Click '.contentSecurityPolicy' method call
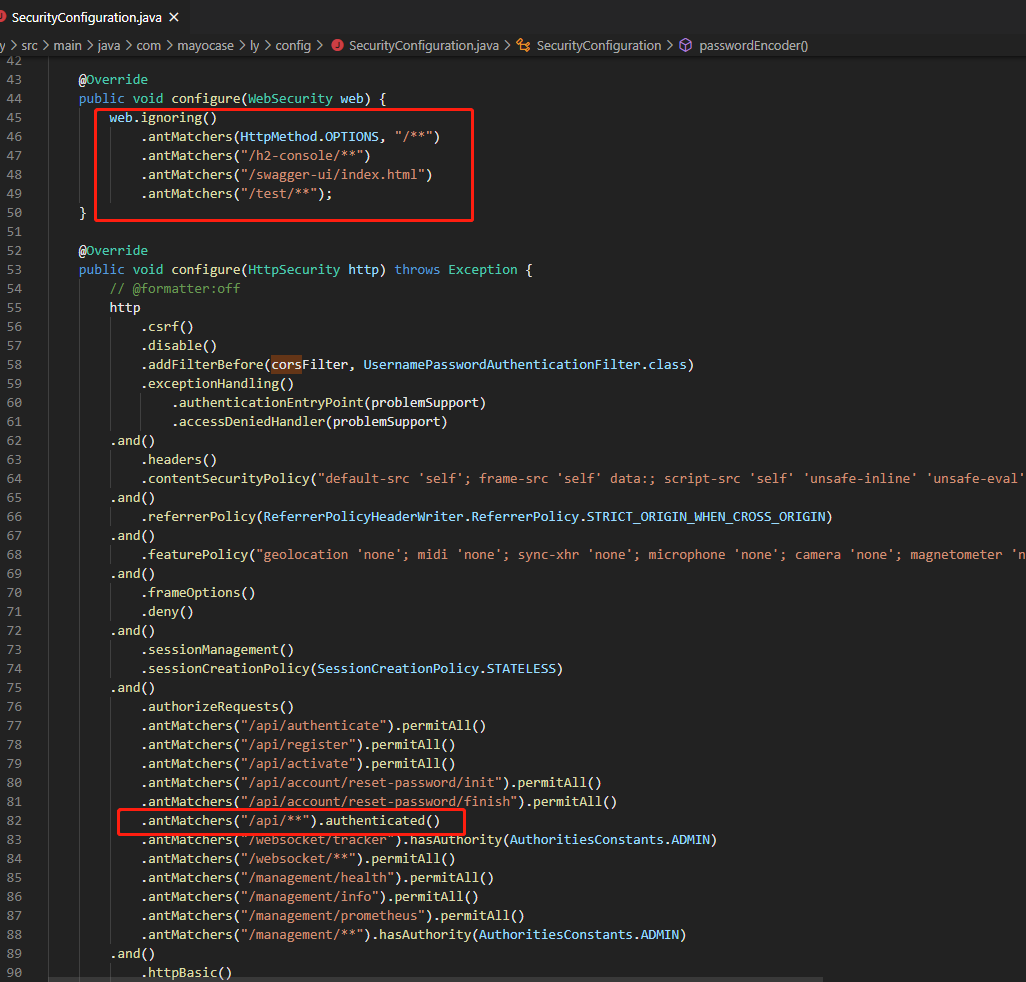This screenshot has width=1026, height=982. (x=225, y=478)
